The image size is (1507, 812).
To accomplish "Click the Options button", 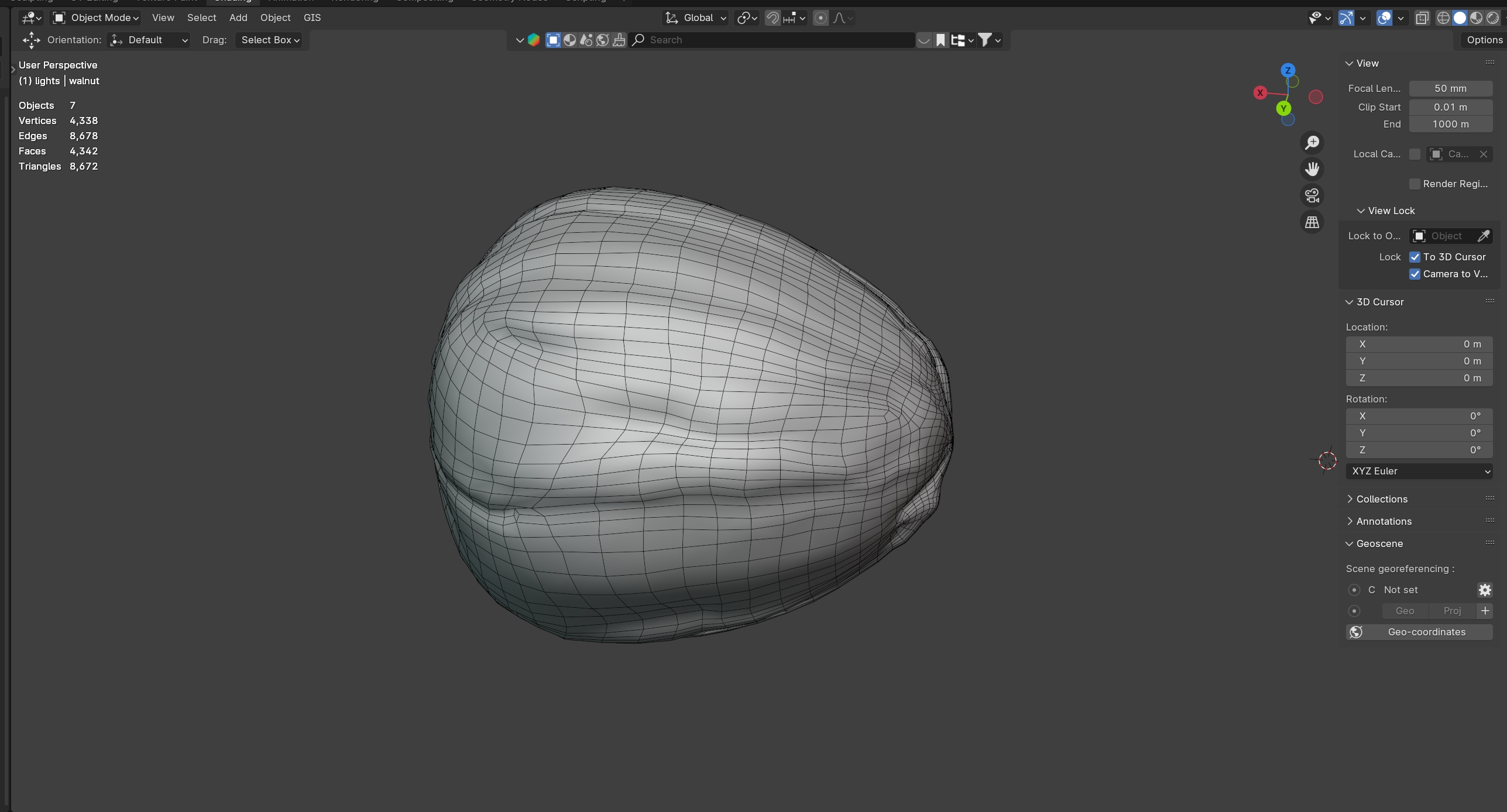I will (x=1484, y=40).
